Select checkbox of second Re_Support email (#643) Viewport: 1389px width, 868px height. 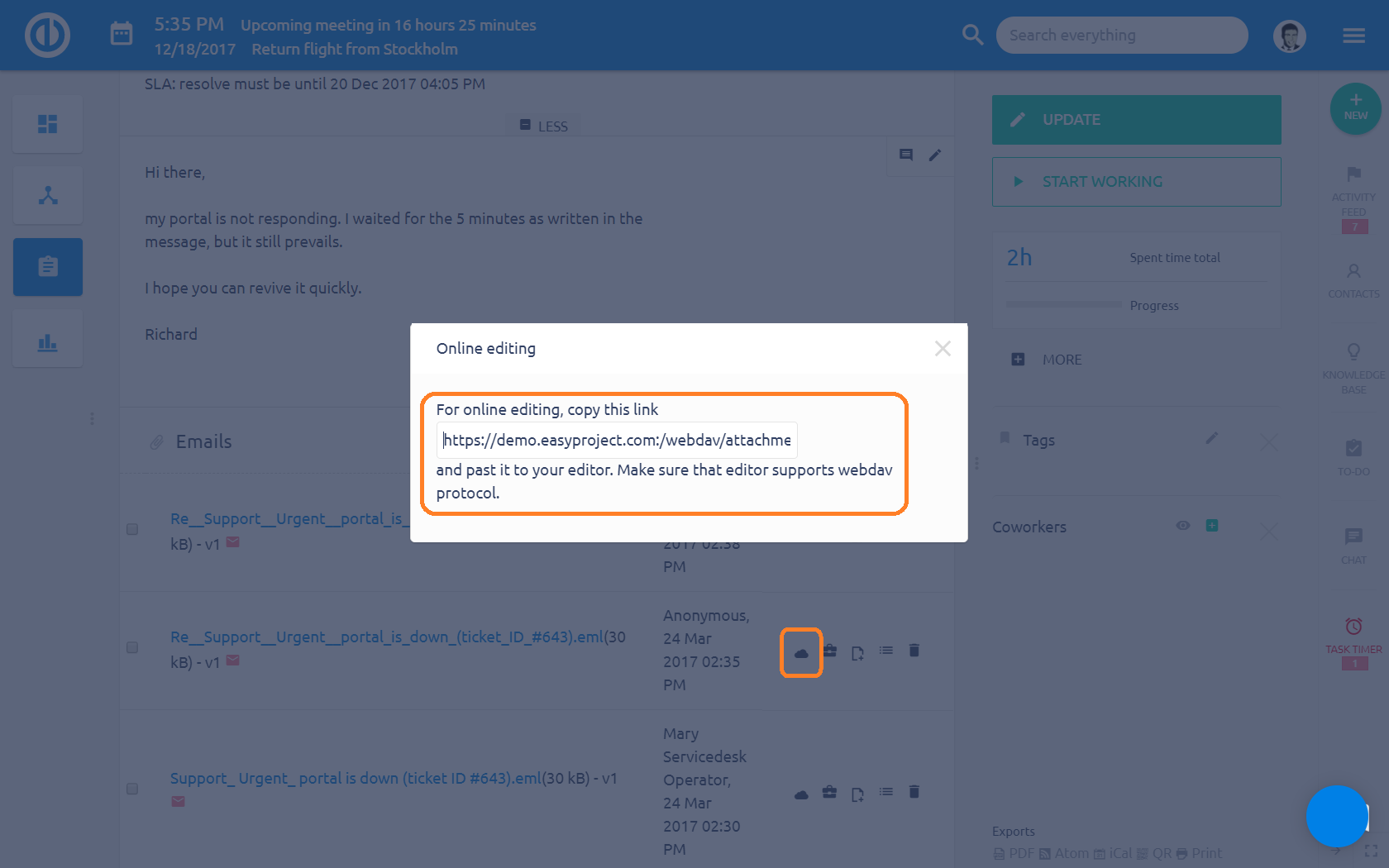coord(132,647)
